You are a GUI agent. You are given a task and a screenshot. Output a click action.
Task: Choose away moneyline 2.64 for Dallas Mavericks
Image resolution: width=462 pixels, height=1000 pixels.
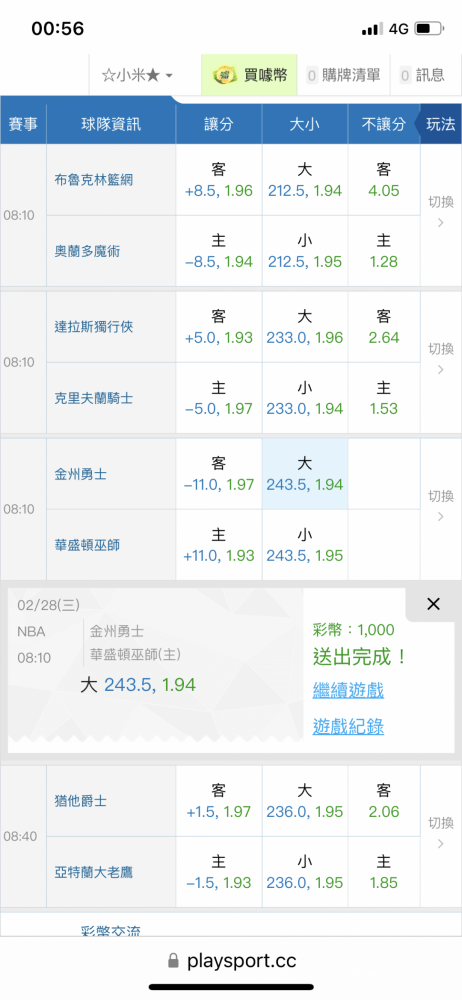pyautogui.click(x=384, y=327)
